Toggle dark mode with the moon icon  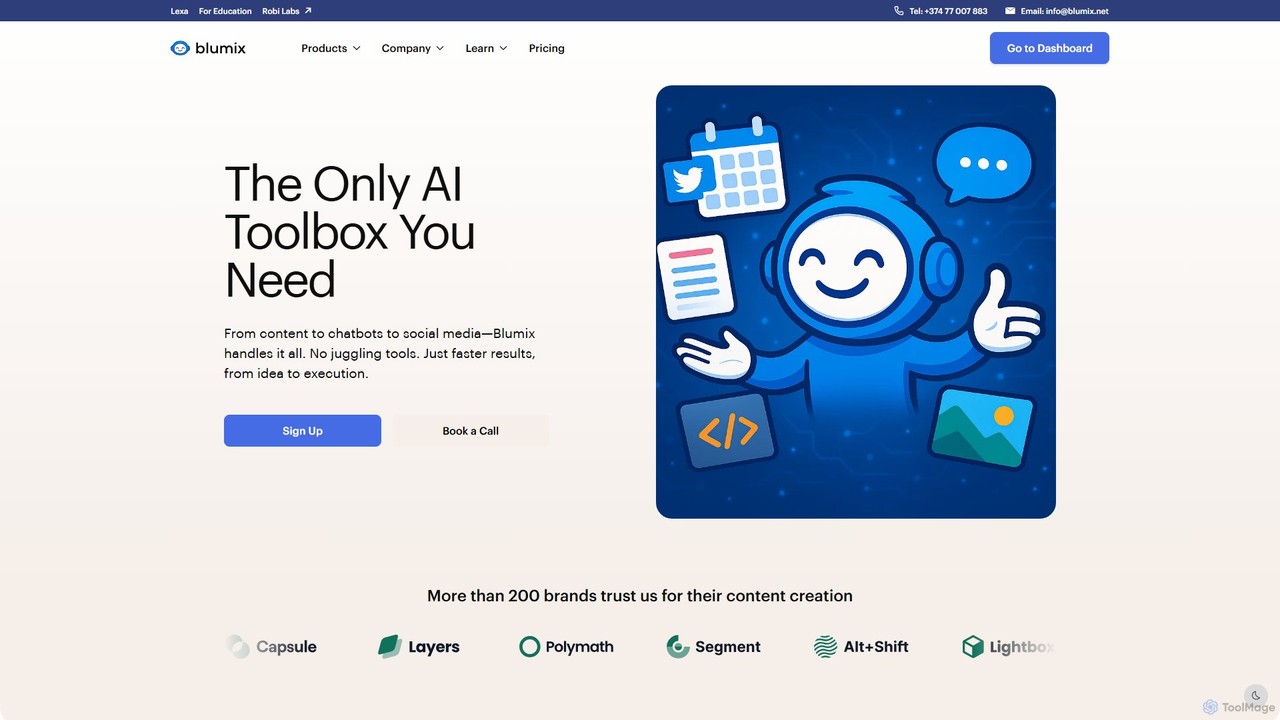[x=1256, y=696]
